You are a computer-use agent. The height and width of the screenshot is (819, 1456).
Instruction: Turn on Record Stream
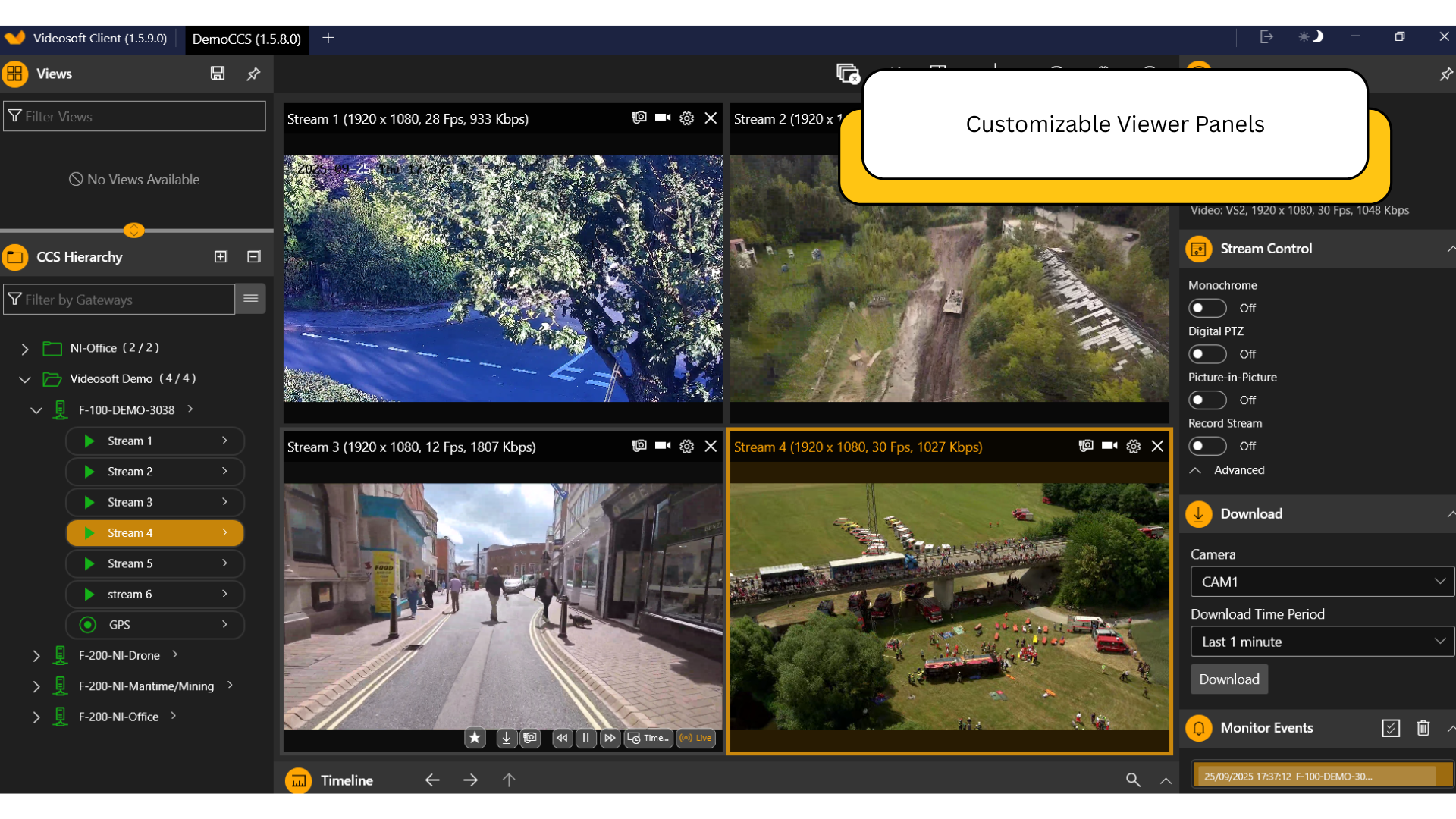coord(1207,446)
